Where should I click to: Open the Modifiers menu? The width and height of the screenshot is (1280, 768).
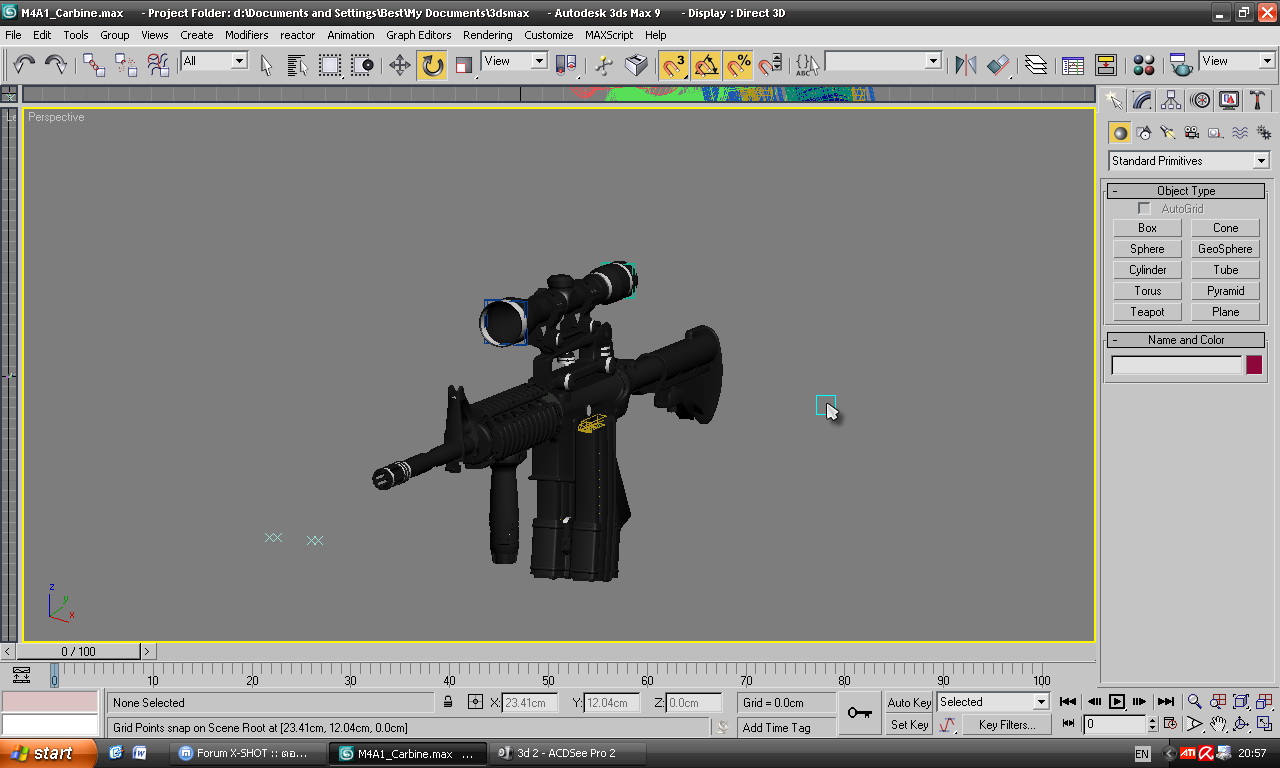coord(246,35)
